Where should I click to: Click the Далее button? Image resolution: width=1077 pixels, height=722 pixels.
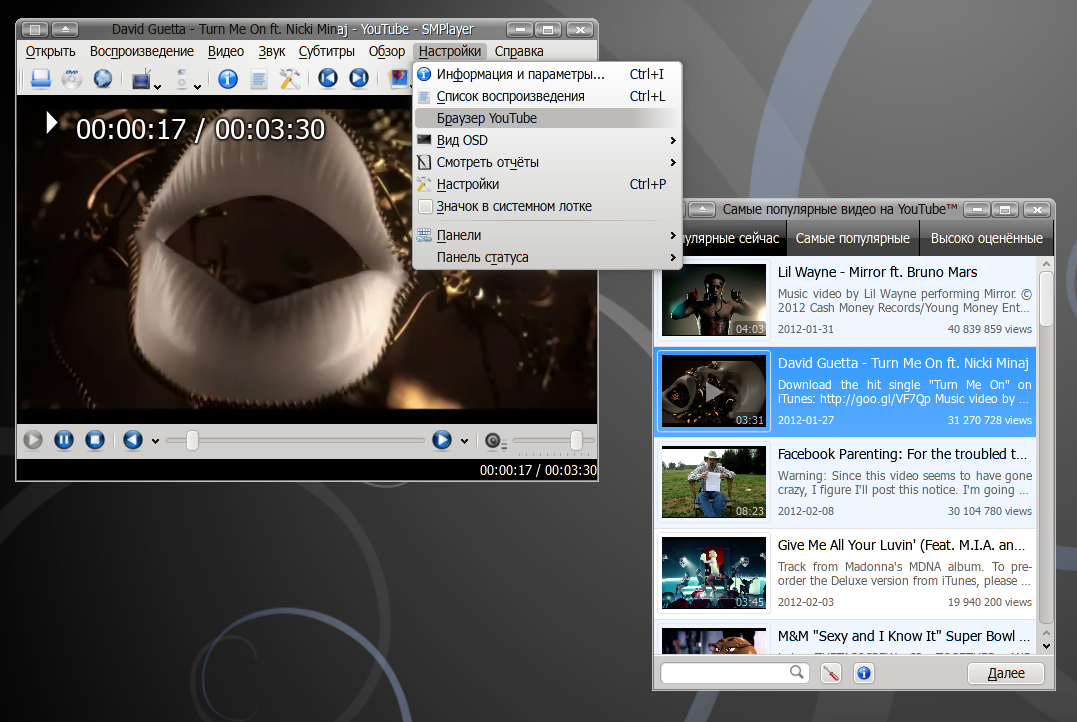[x=1006, y=673]
